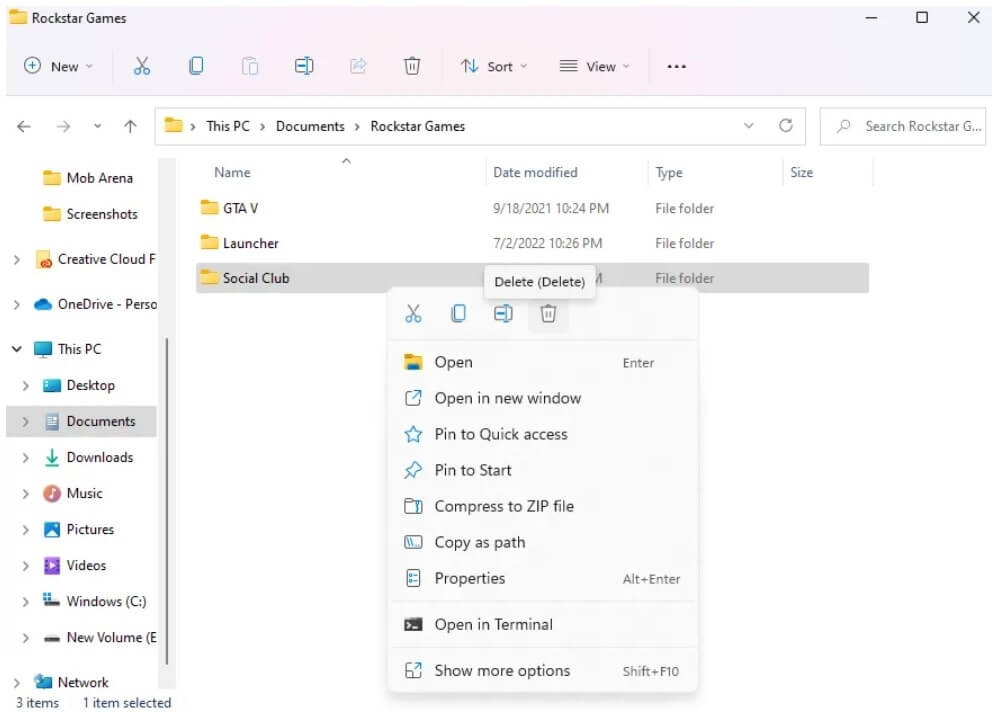Click the Launcher date 7/2/2022 10:26 PM
This screenshot has width=994, height=712.
tap(548, 243)
